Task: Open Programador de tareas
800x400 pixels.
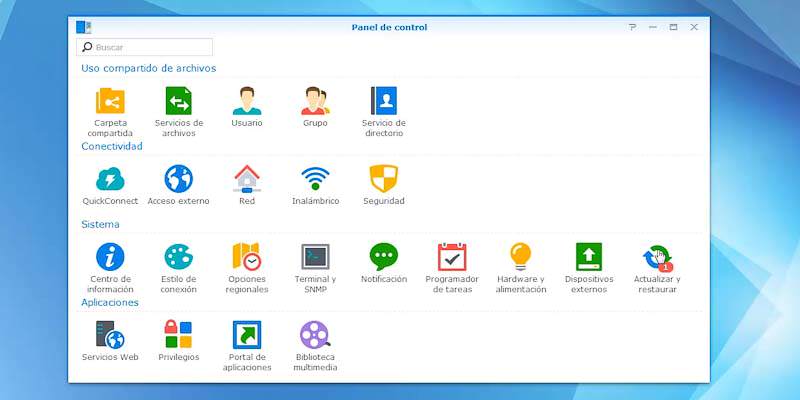Action: click(x=452, y=257)
